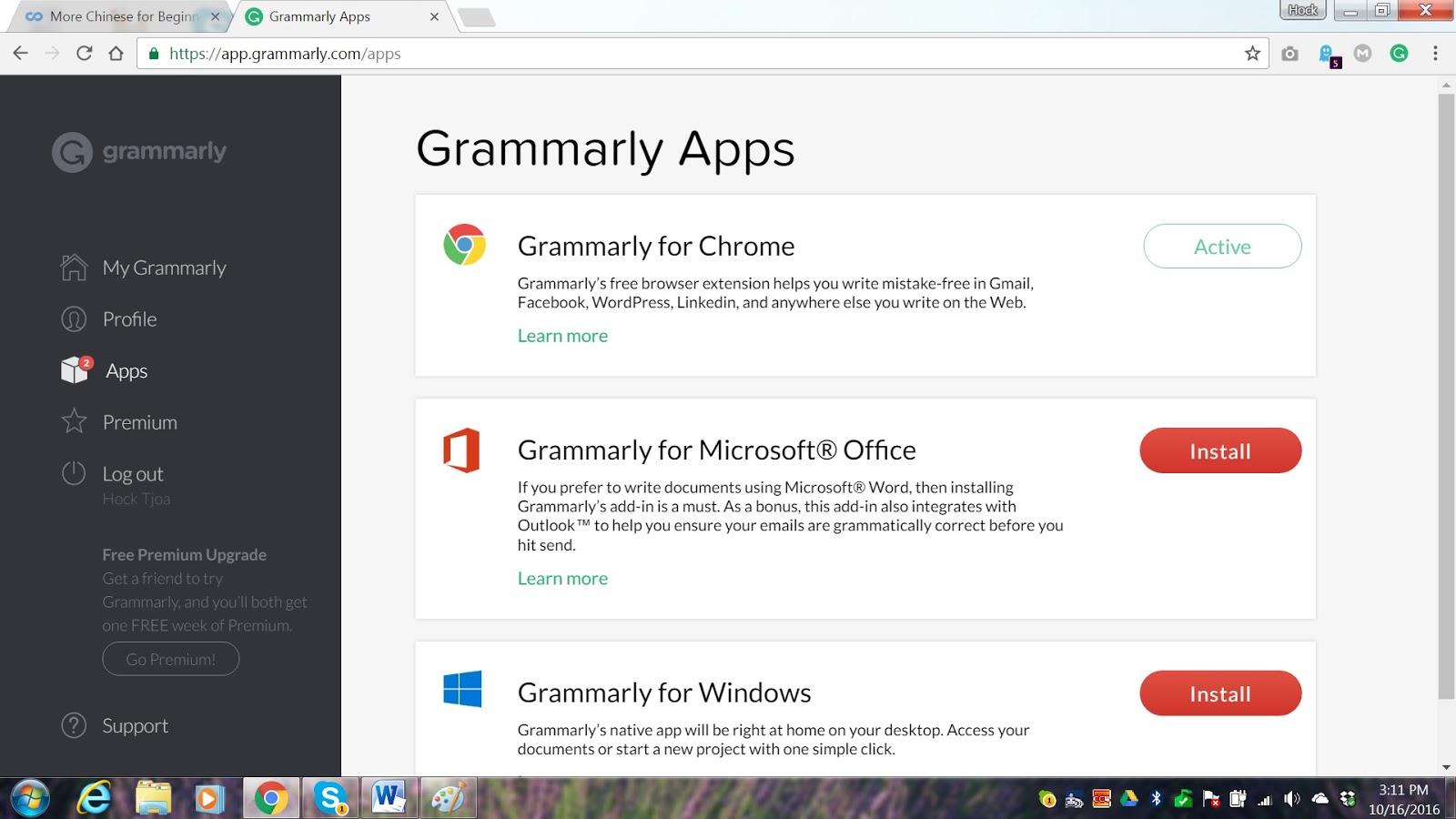
Task: Install Grammarly for Windows
Action: tap(1220, 693)
